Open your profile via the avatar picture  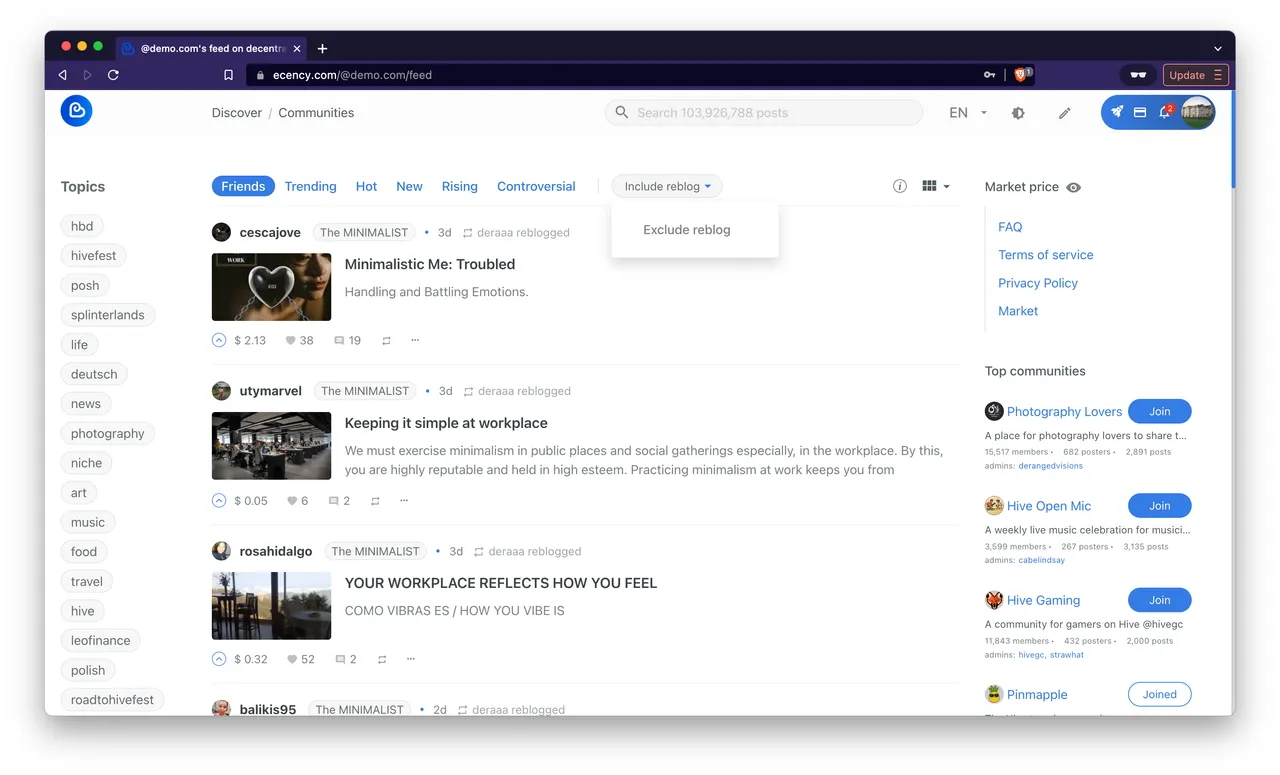(x=1197, y=112)
